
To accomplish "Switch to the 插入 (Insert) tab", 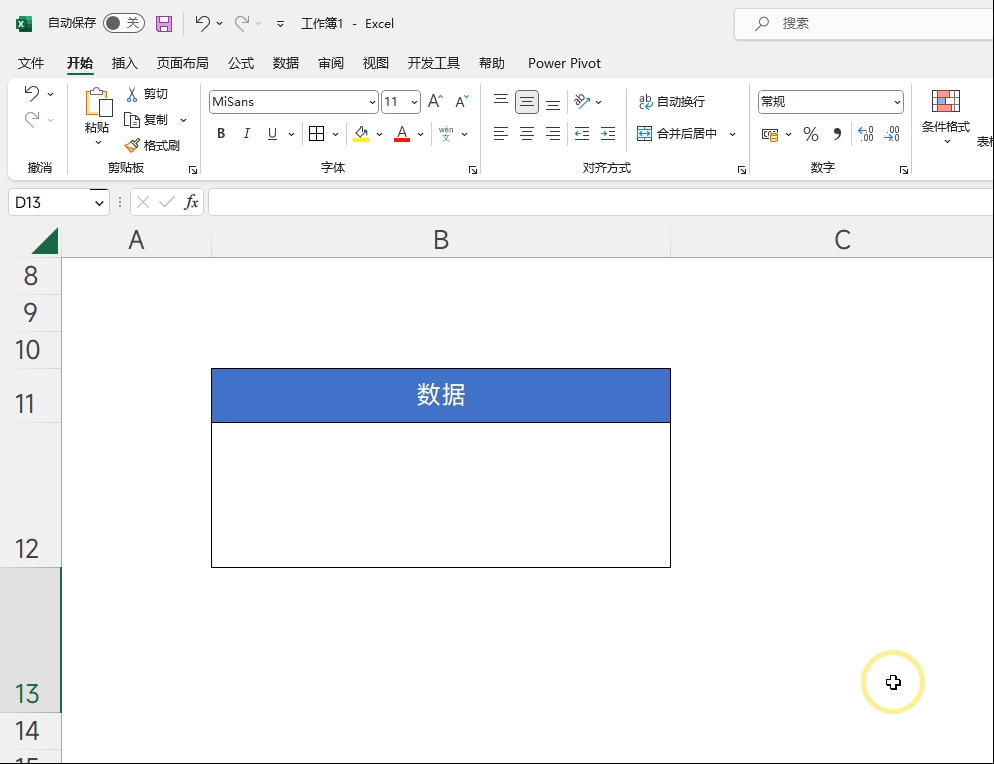I will (x=124, y=63).
